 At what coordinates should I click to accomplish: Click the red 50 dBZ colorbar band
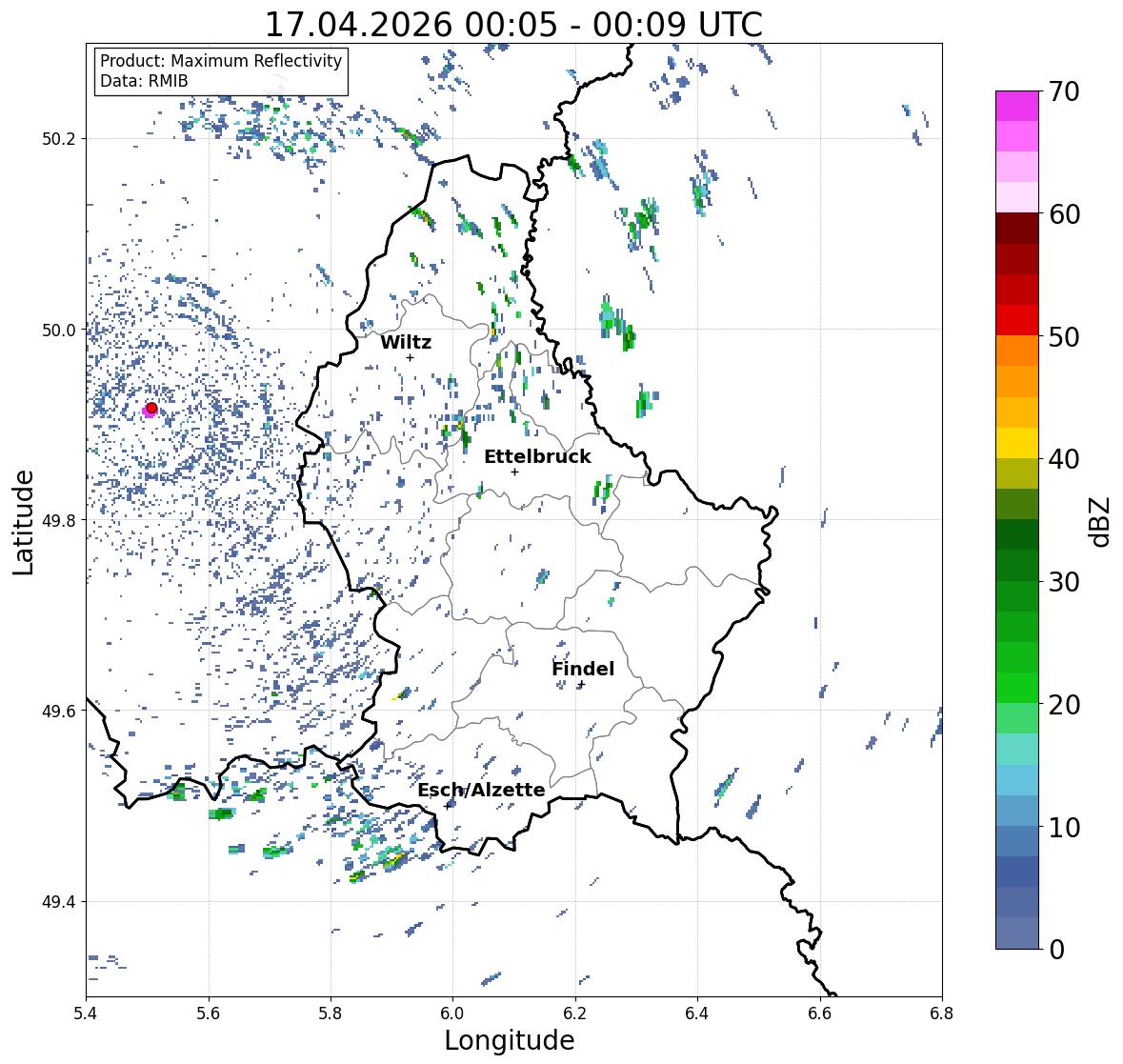[1017, 320]
